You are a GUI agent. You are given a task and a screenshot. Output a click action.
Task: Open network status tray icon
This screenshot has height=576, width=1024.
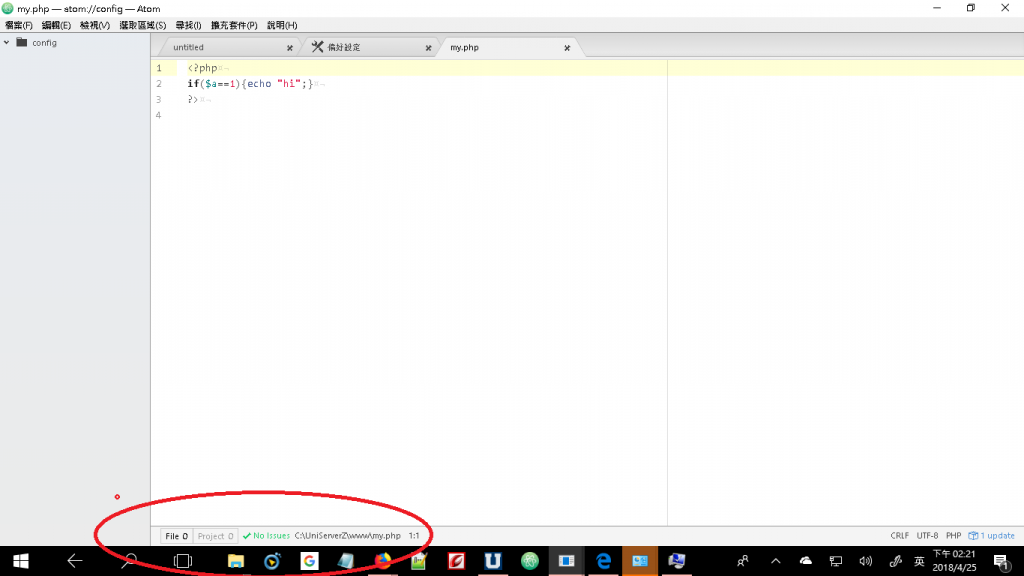coord(836,561)
